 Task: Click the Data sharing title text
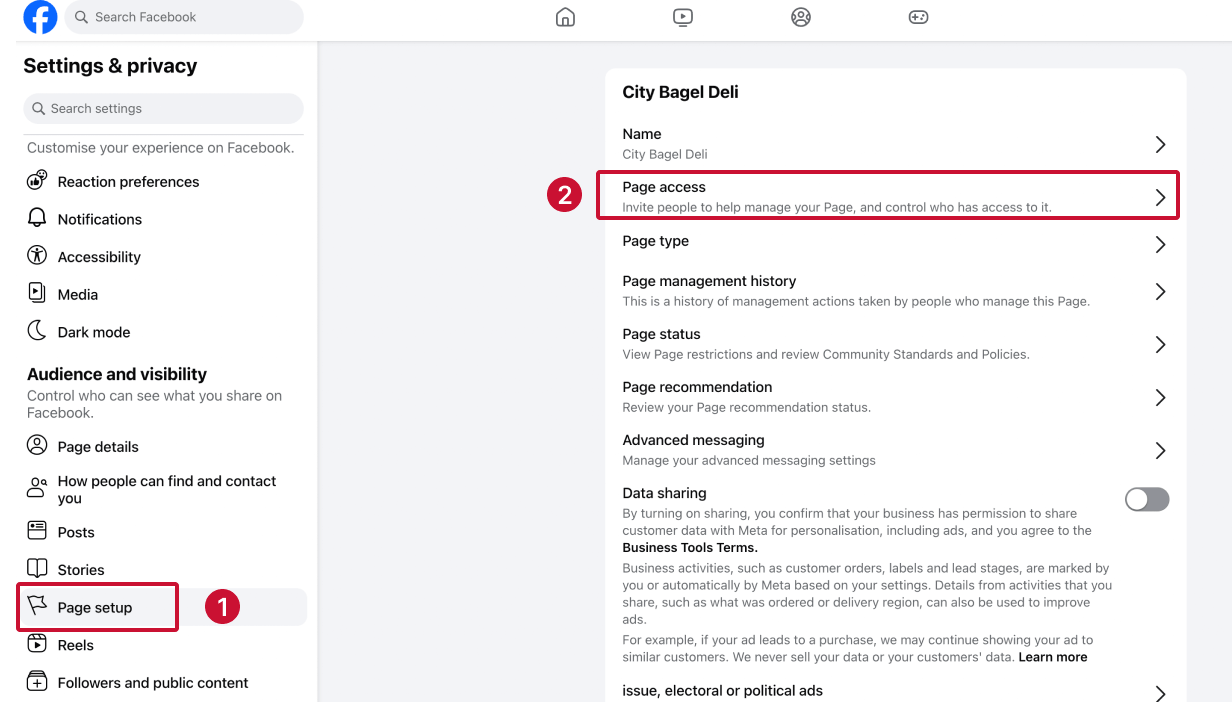tap(664, 493)
